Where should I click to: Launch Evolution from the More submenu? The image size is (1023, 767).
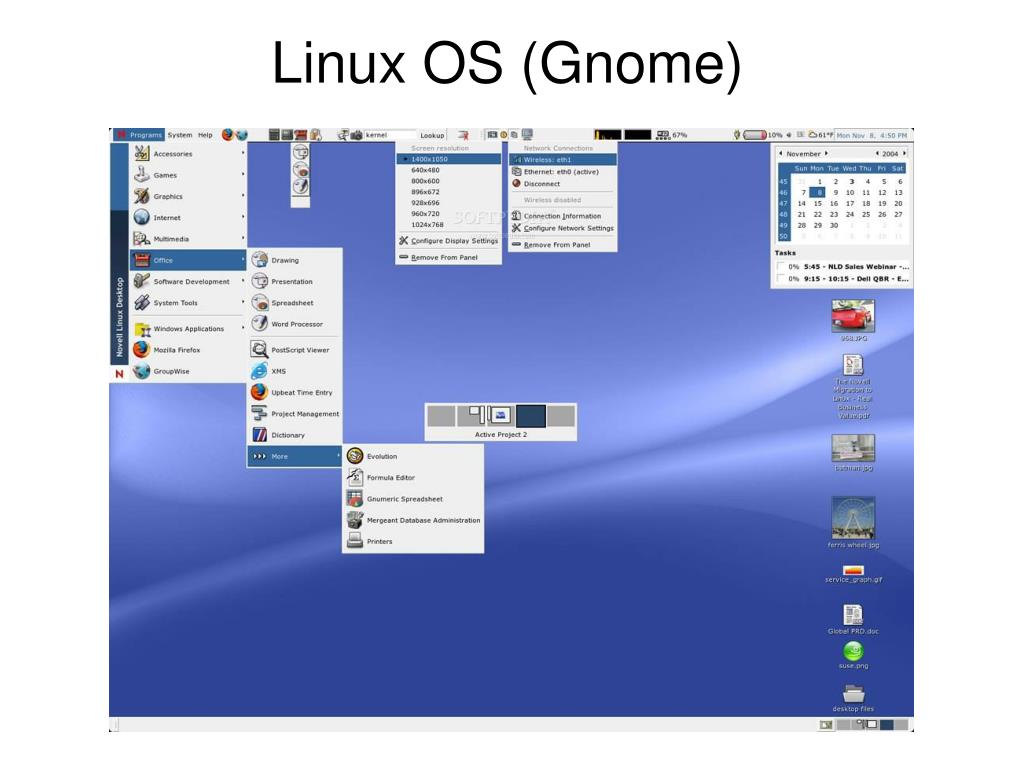click(413, 456)
